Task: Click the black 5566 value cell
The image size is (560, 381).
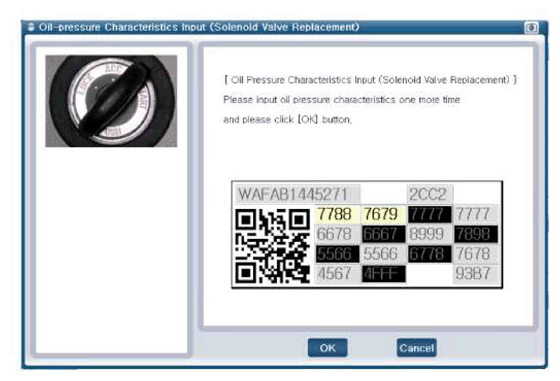Action: tap(337, 254)
